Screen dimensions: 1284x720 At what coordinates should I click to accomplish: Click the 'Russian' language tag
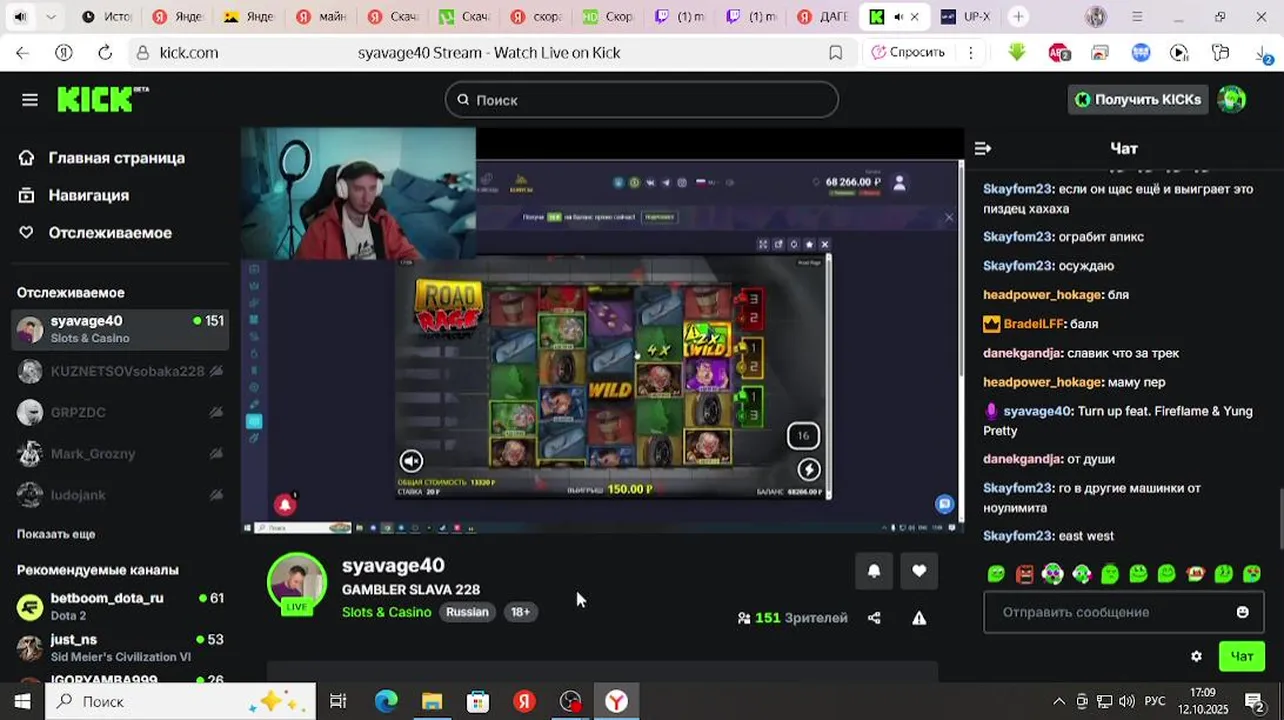[x=467, y=612]
